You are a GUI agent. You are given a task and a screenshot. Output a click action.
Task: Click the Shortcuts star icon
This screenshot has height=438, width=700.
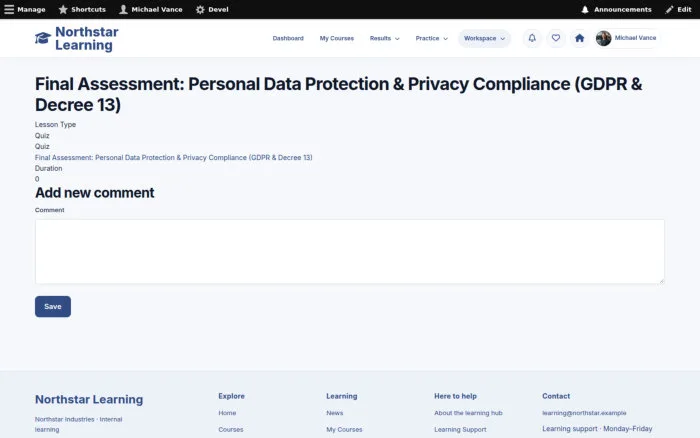click(63, 9)
